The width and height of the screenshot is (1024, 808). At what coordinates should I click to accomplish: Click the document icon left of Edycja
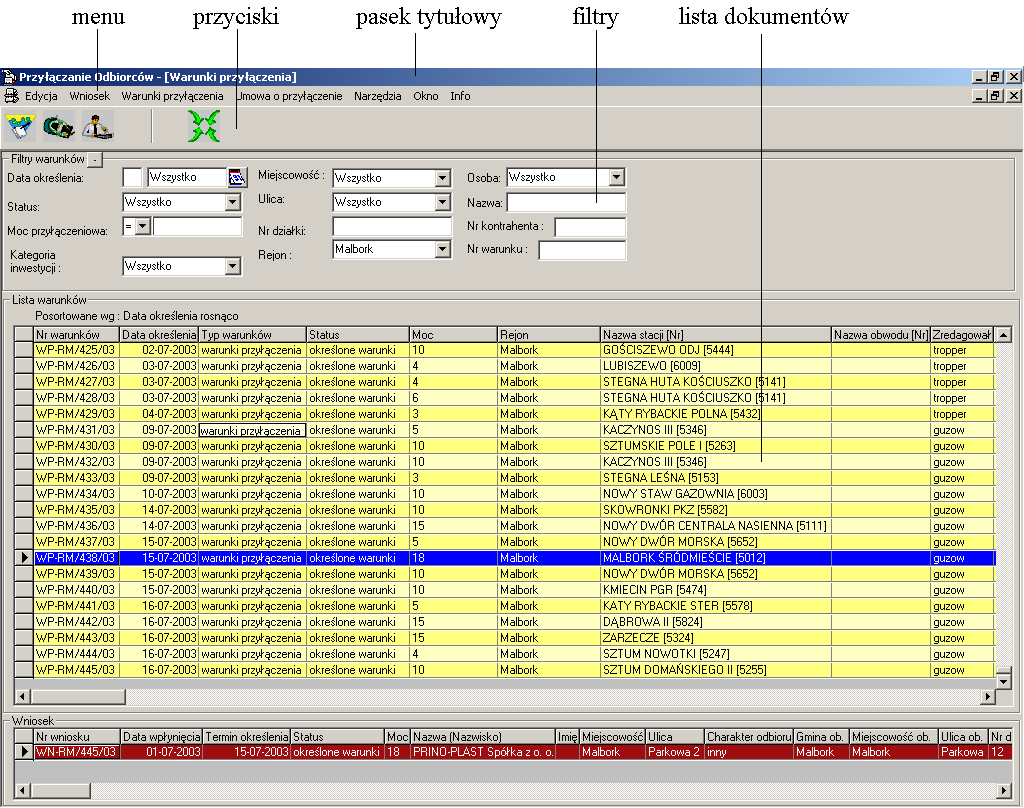[x=11, y=96]
